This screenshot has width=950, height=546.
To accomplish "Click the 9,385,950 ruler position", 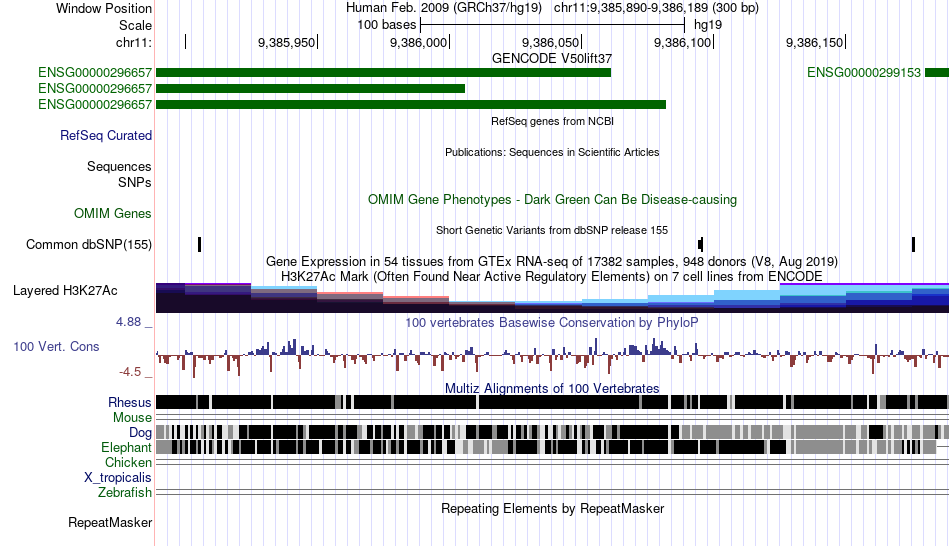I will (287, 42).
